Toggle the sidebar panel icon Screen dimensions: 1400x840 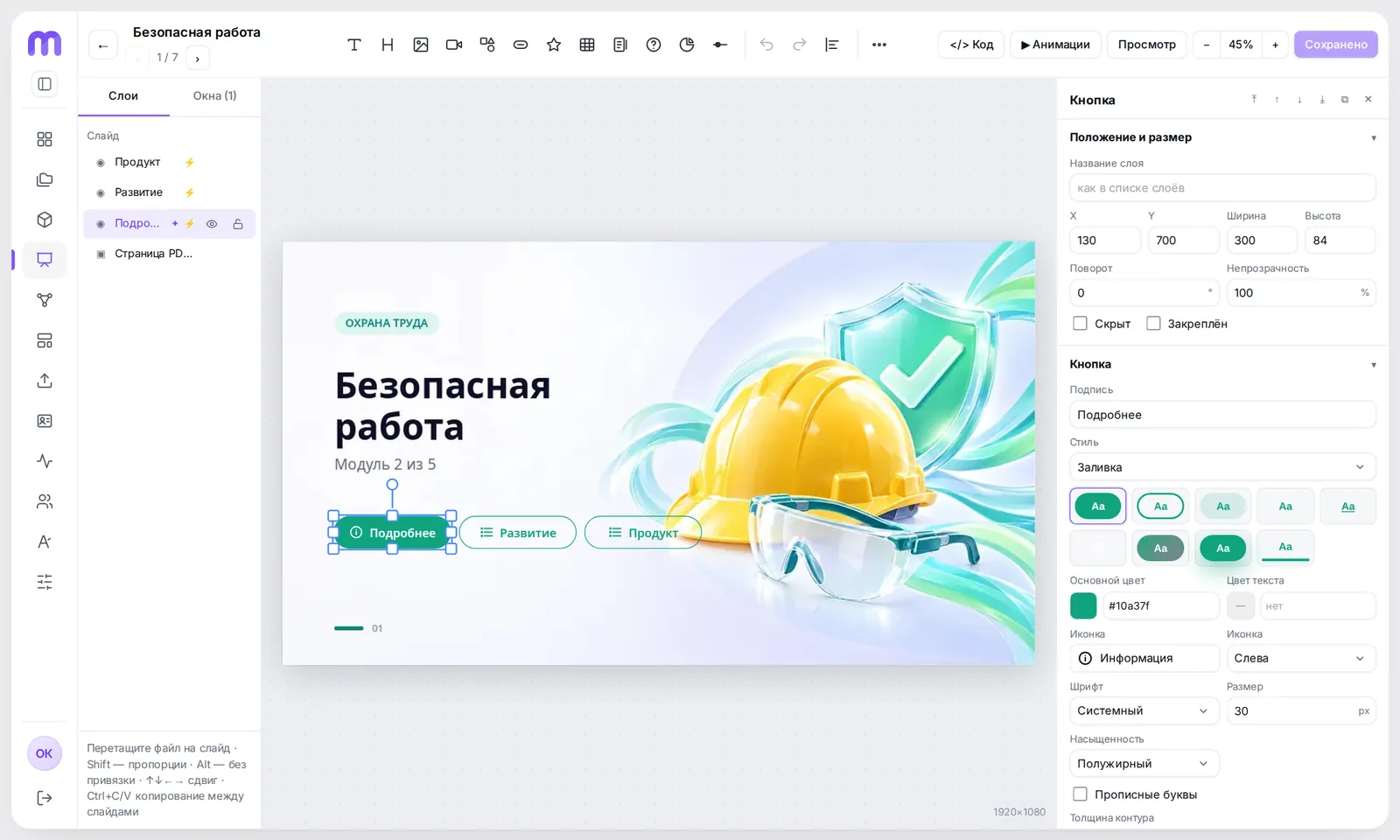(45, 84)
